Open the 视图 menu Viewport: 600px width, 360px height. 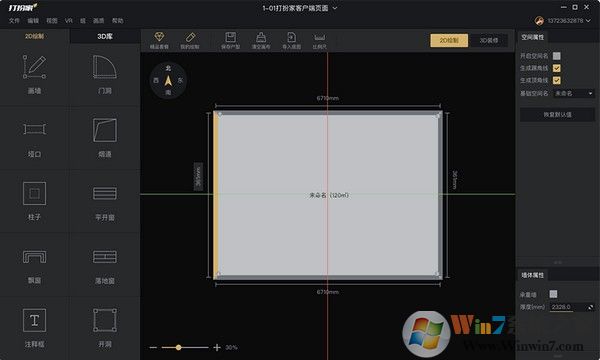[x=52, y=21]
